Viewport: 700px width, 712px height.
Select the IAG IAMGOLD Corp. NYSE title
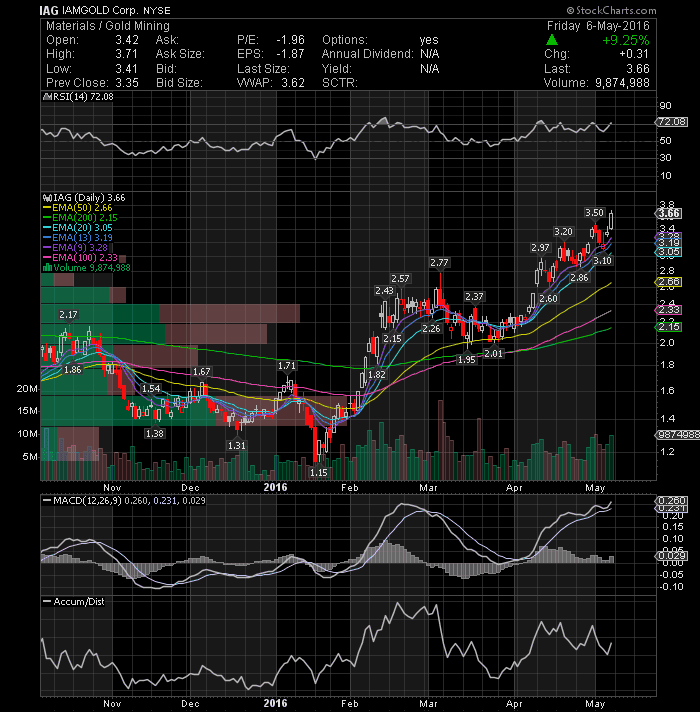click(x=105, y=10)
